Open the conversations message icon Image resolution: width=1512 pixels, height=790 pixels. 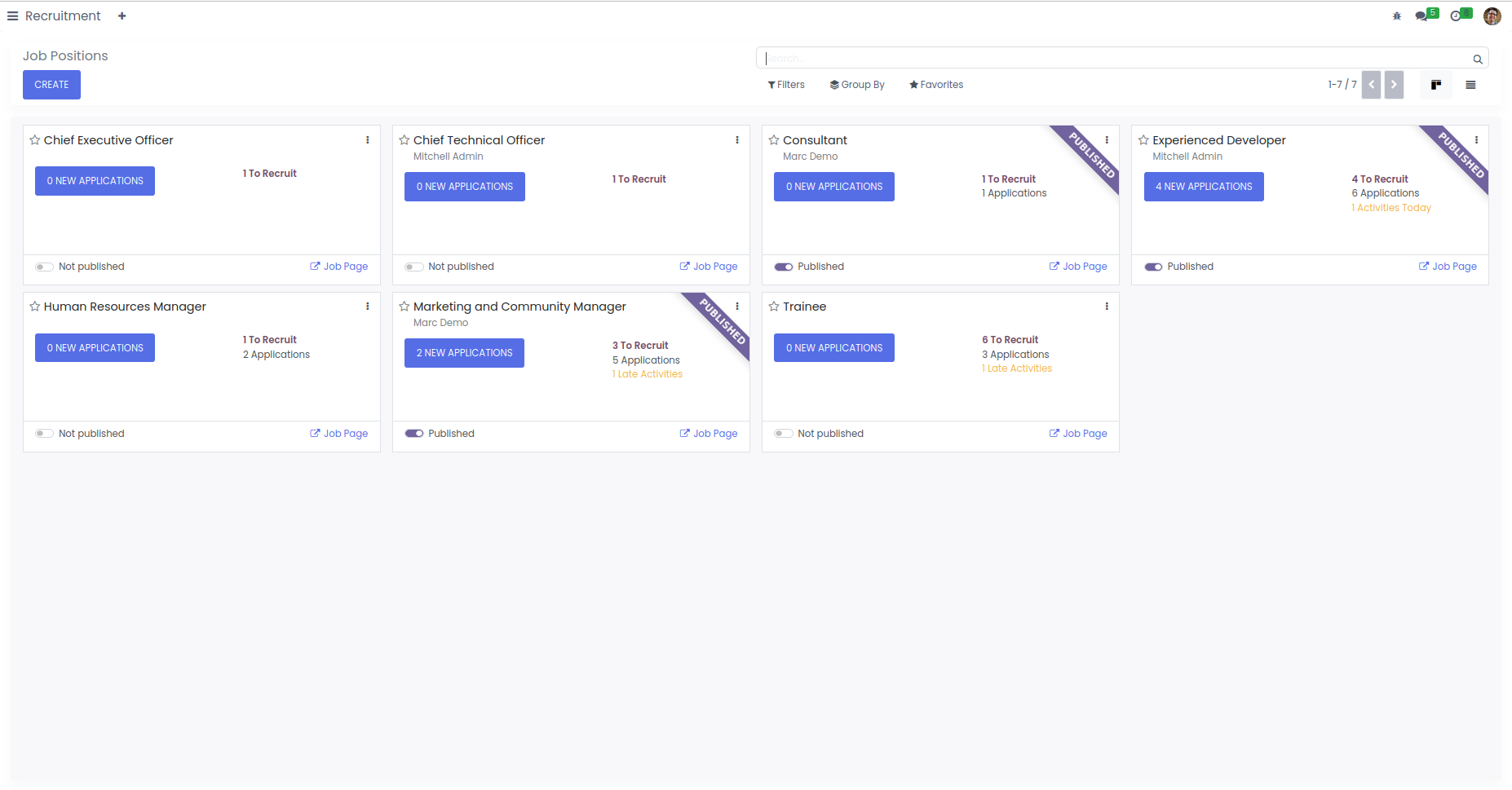pyautogui.click(x=1421, y=16)
